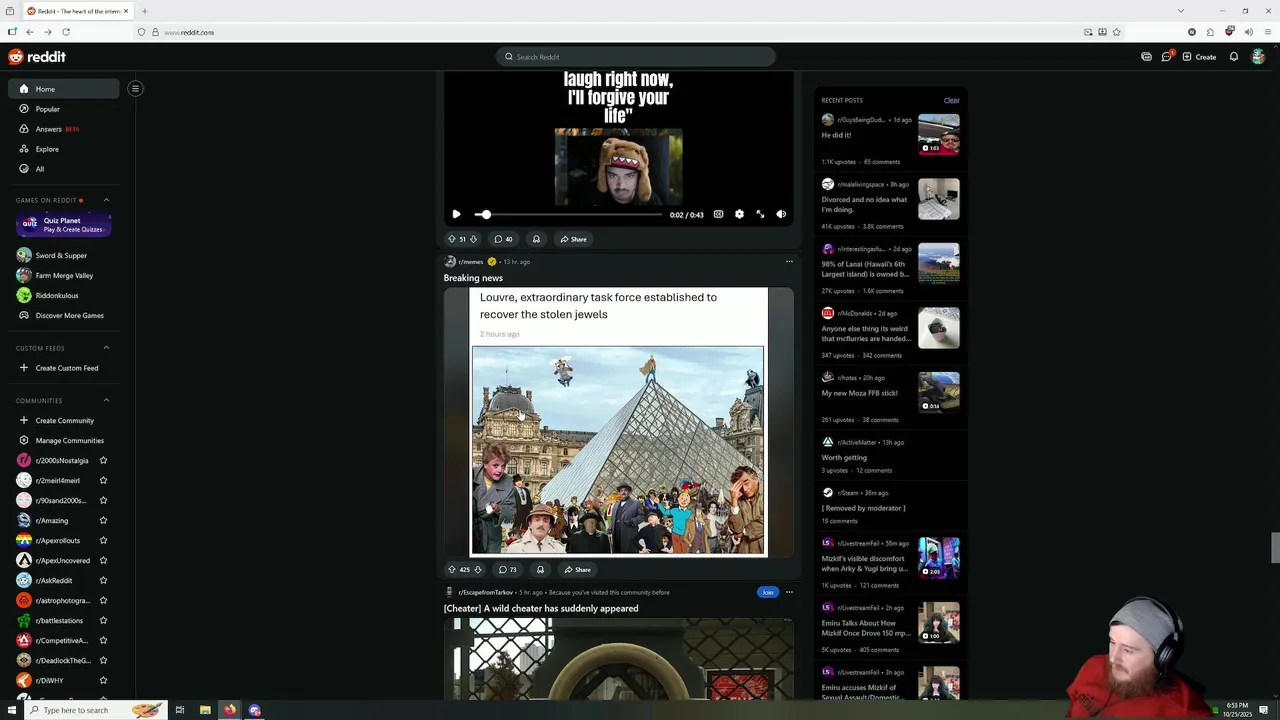Bookmark this page with the star icon
This screenshot has height=720, width=1280.
coord(1116,32)
